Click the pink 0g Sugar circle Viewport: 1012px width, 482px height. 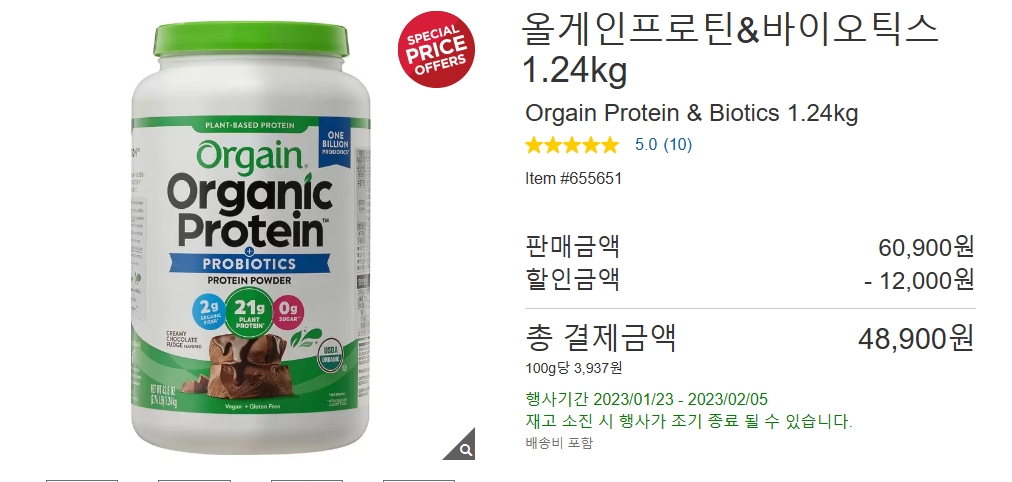coord(289,310)
